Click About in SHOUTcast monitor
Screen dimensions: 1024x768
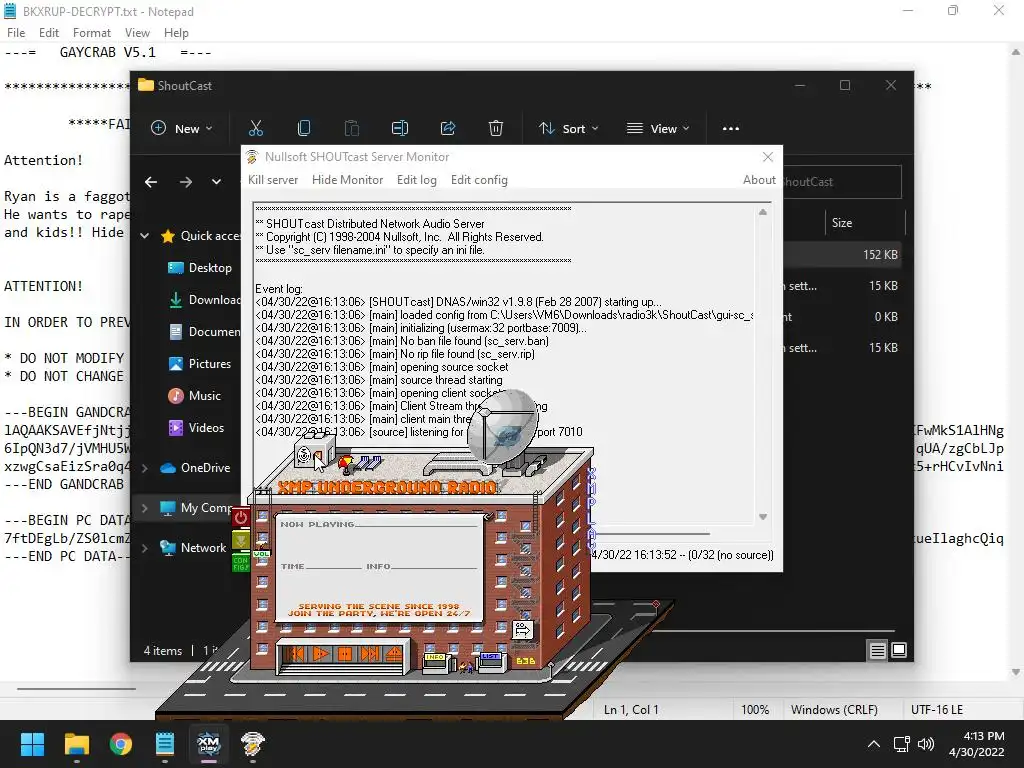(760, 180)
